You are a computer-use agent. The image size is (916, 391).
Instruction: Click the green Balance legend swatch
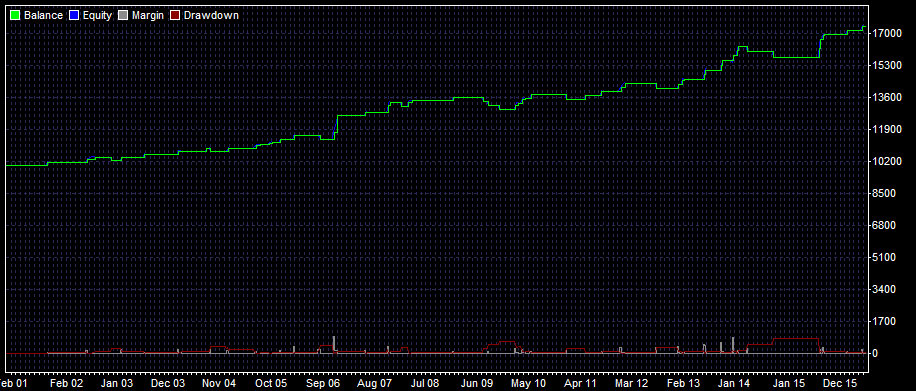point(15,16)
